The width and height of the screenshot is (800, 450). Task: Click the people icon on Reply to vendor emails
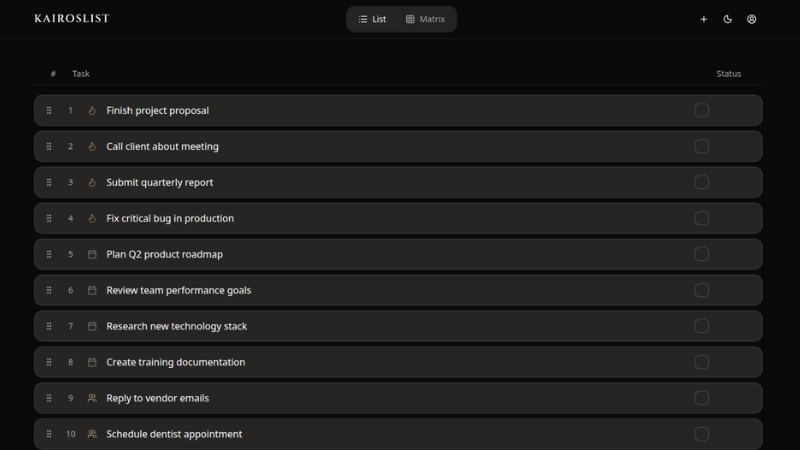point(92,398)
